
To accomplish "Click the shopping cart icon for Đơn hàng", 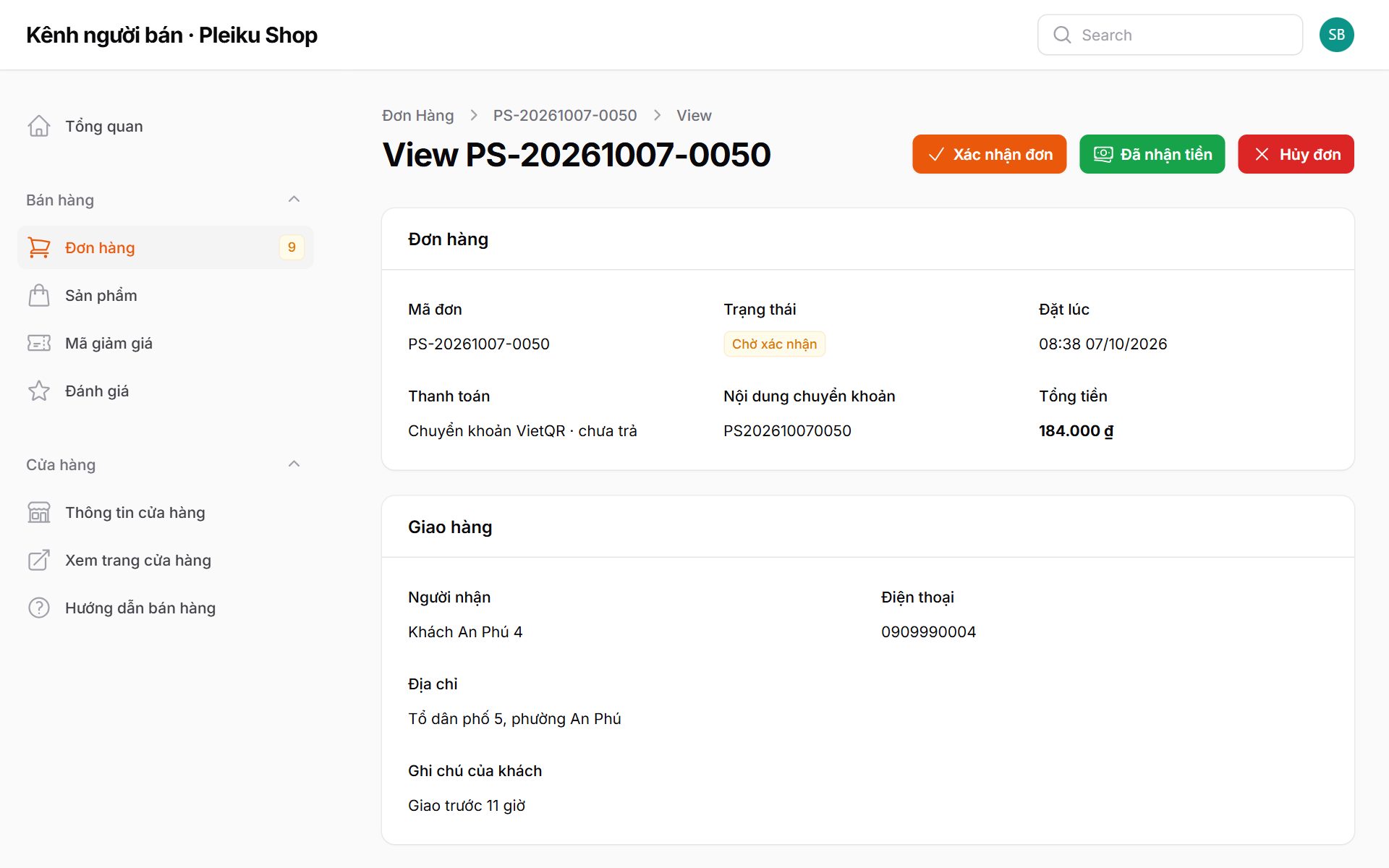I will click(39, 247).
